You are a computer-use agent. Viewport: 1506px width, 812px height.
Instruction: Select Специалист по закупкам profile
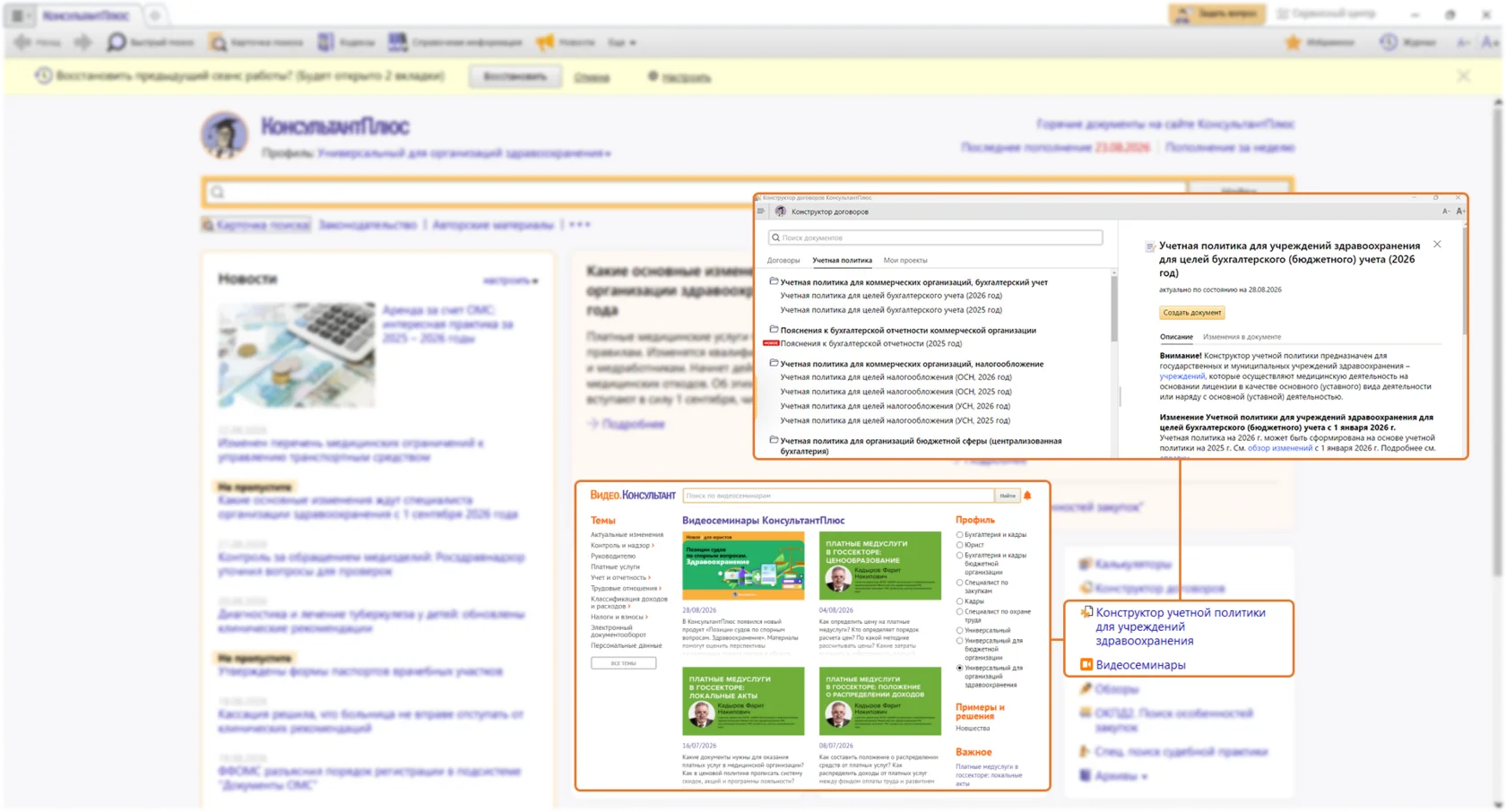click(x=959, y=583)
